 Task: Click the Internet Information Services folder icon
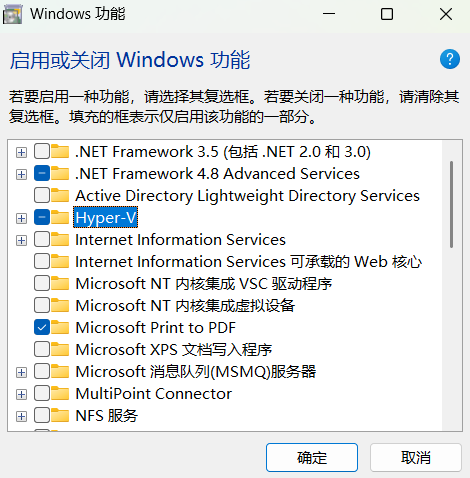point(60,239)
